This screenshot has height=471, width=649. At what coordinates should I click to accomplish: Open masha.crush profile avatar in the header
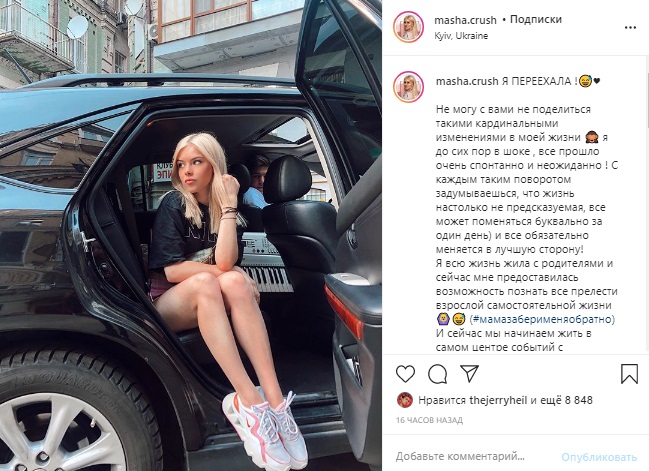pyautogui.click(x=408, y=27)
